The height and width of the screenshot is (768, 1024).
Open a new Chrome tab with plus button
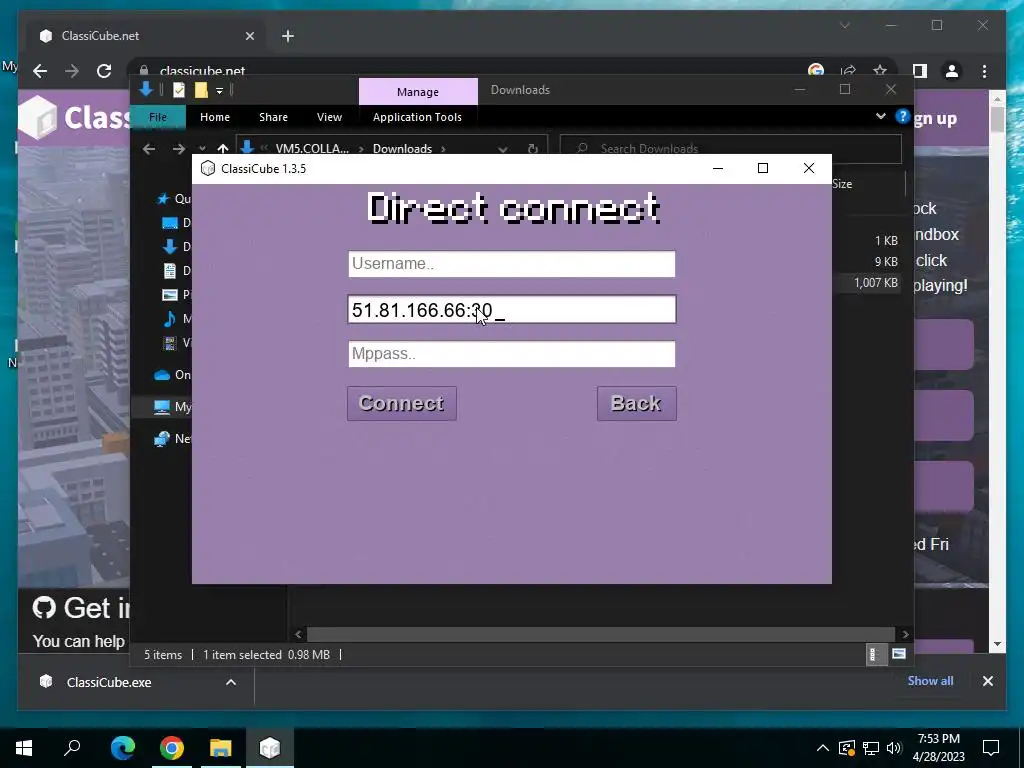pyautogui.click(x=288, y=36)
